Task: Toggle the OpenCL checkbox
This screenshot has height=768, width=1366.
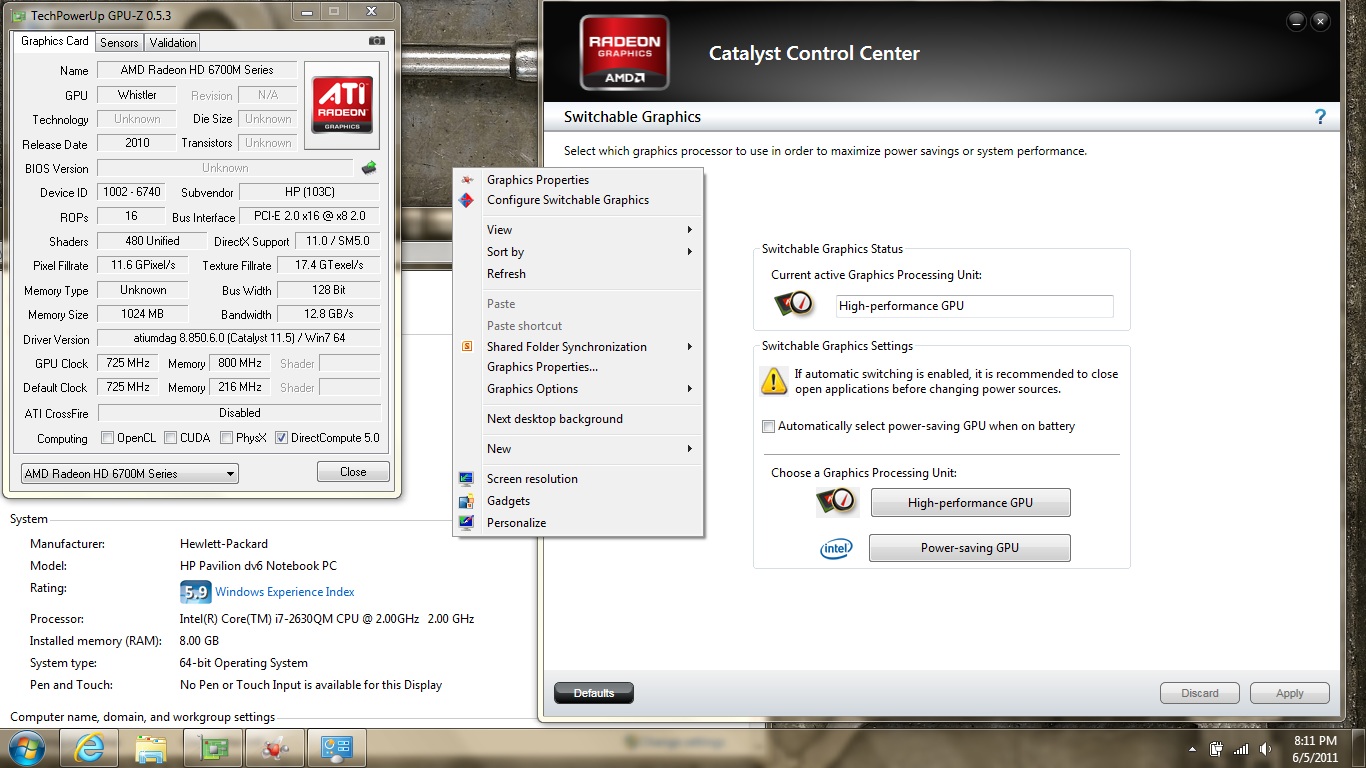Action: pos(108,438)
